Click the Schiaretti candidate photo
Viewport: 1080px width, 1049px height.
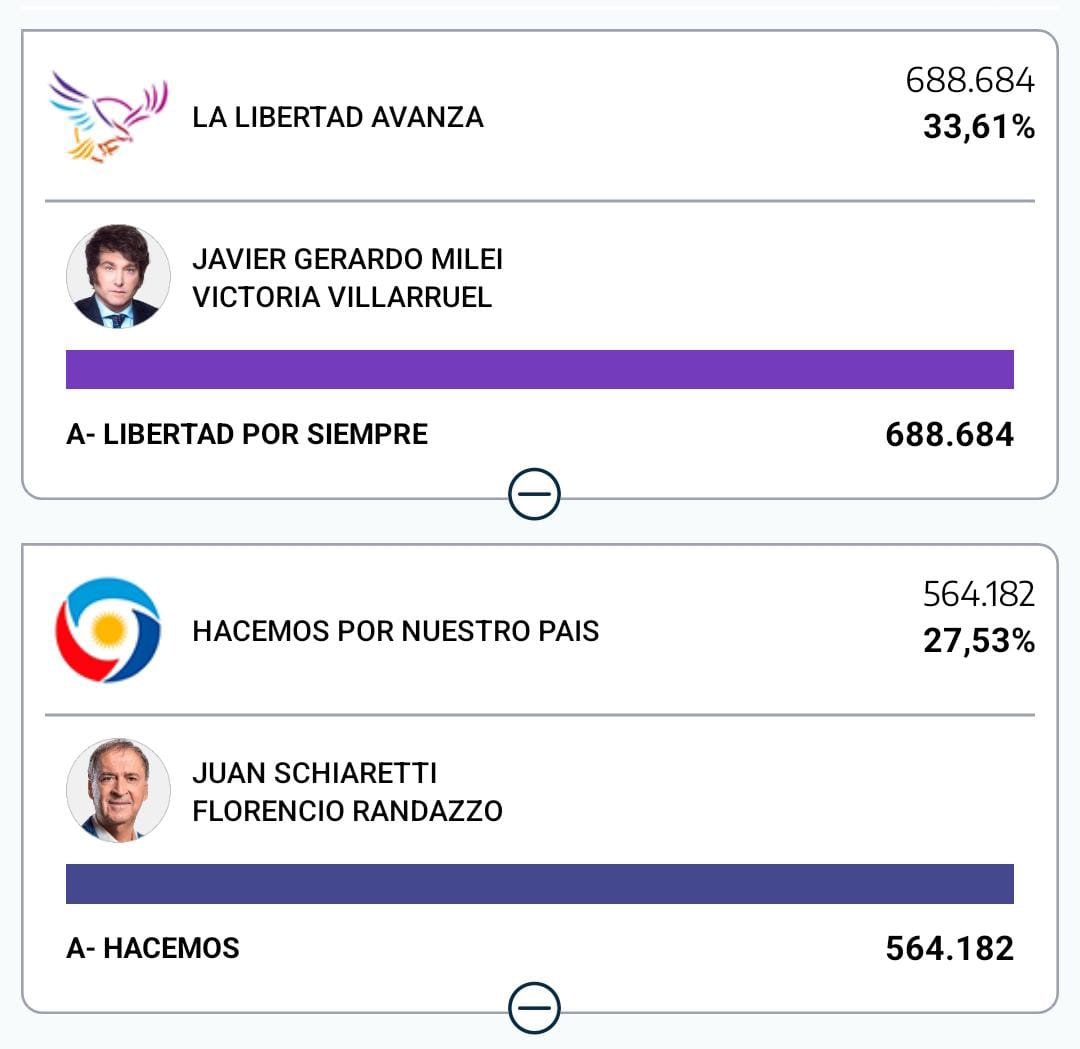(118, 790)
